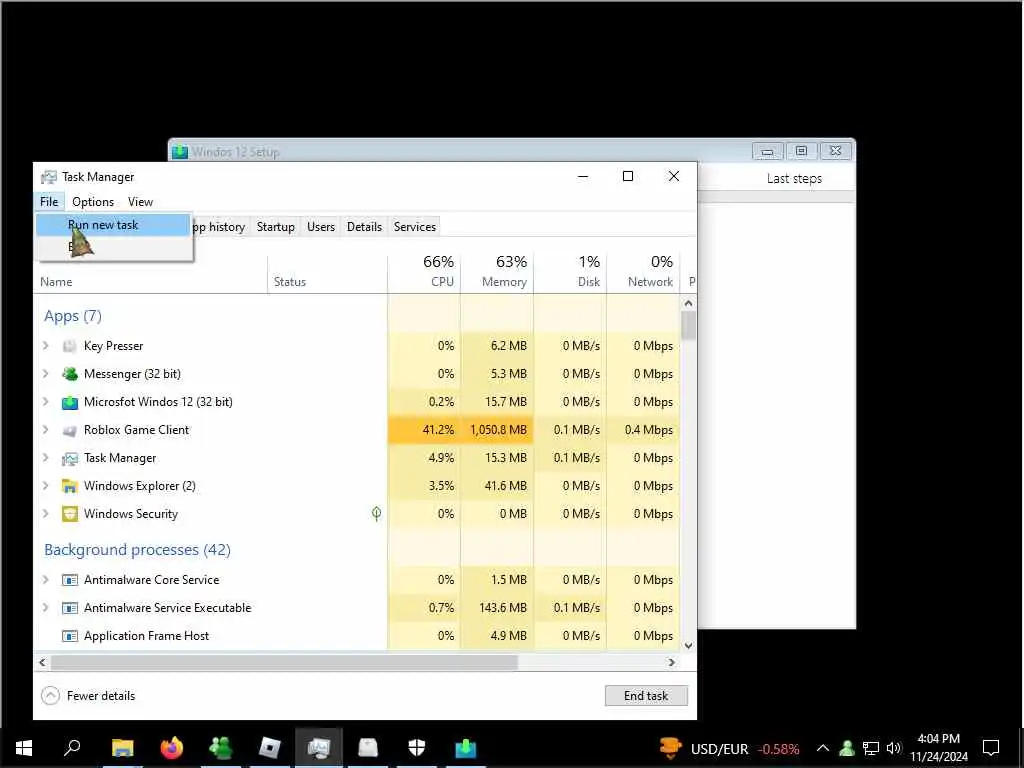Click the Windows Security shield icon

[69, 514]
